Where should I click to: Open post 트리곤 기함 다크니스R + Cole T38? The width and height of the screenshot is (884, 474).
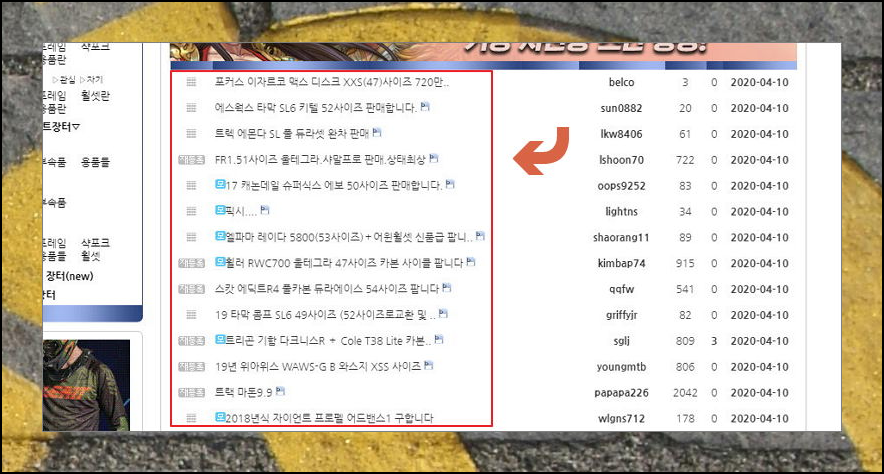point(329,341)
